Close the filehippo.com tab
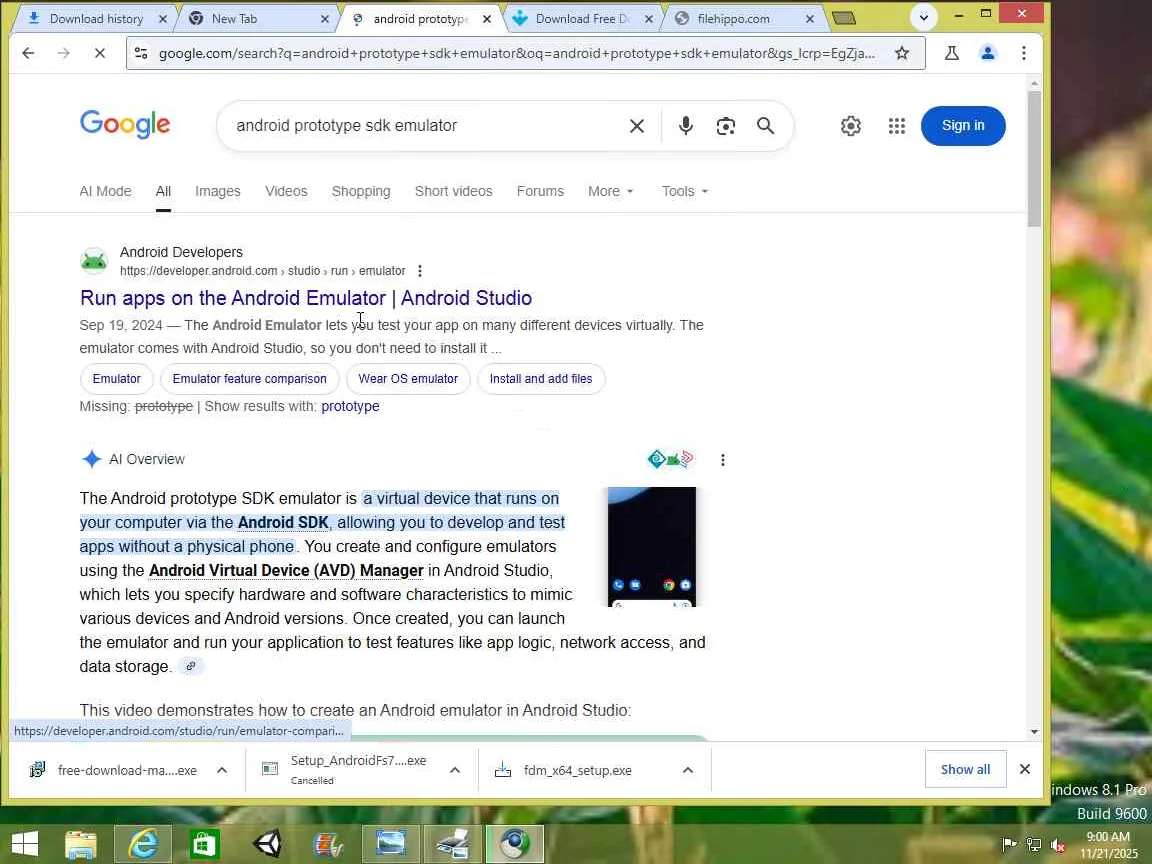This screenshot has height=864, width=1152. (810, 19)
